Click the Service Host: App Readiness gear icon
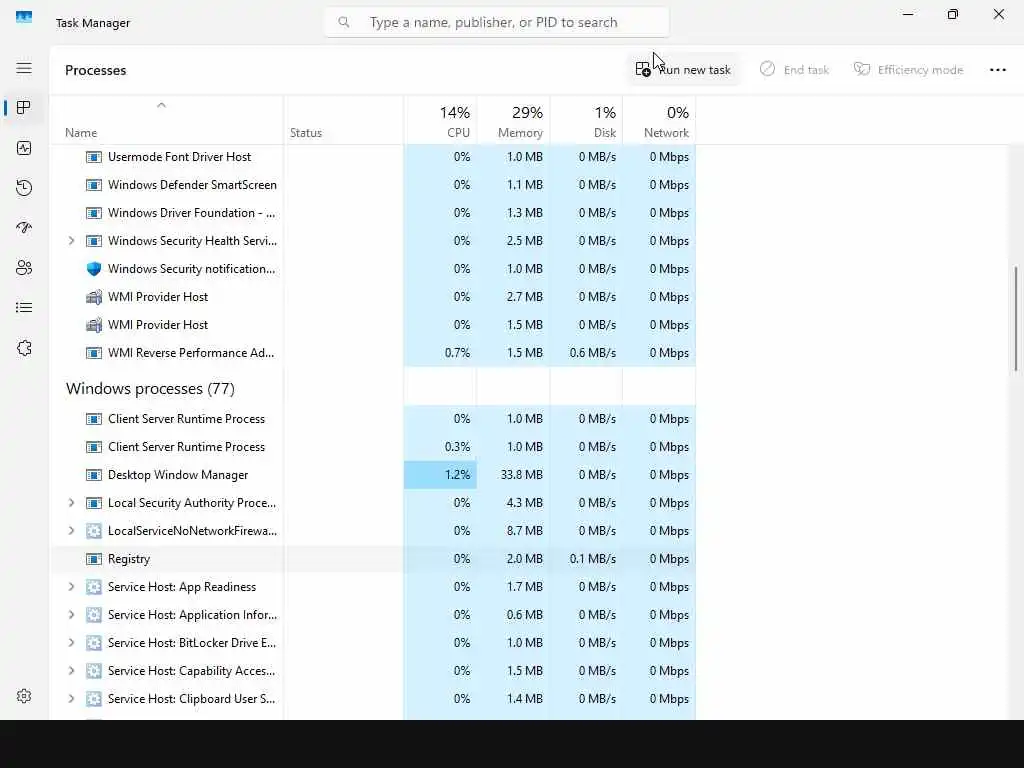 pos(94,587)
